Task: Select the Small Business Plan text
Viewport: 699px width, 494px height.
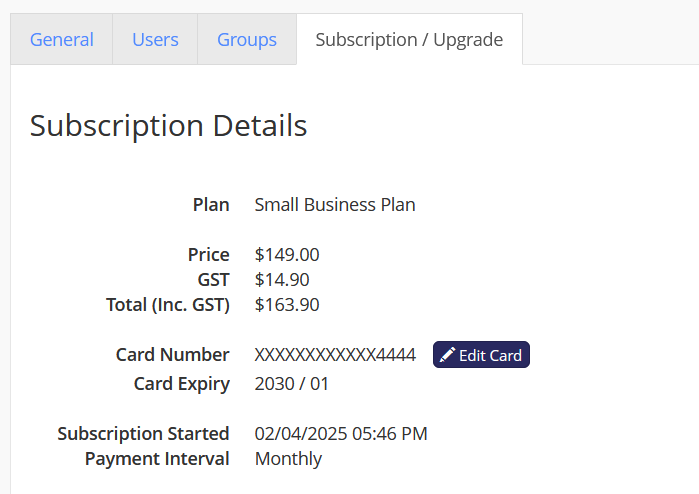Action: coord(335,205)
